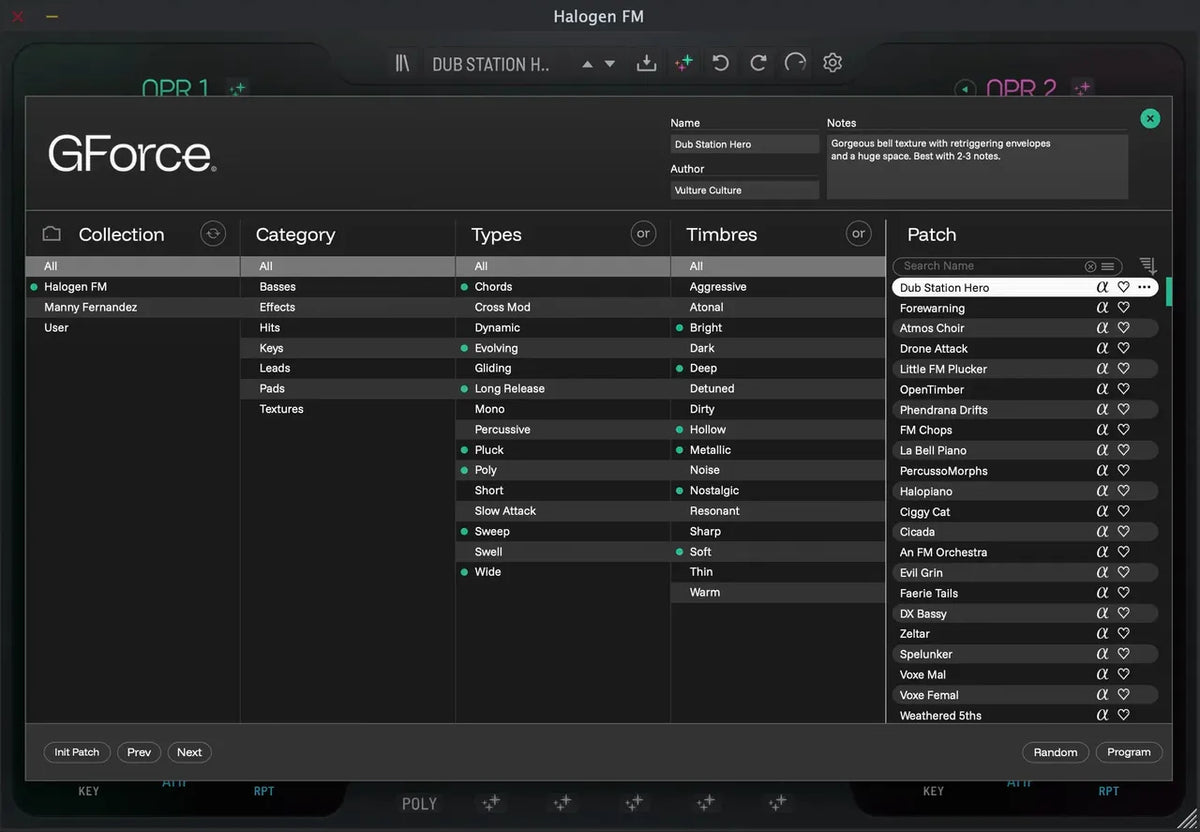Image resolution: width=1200 pixels, height=832 pixels.
Task: Click the Random button
Action: [1056, 752]
